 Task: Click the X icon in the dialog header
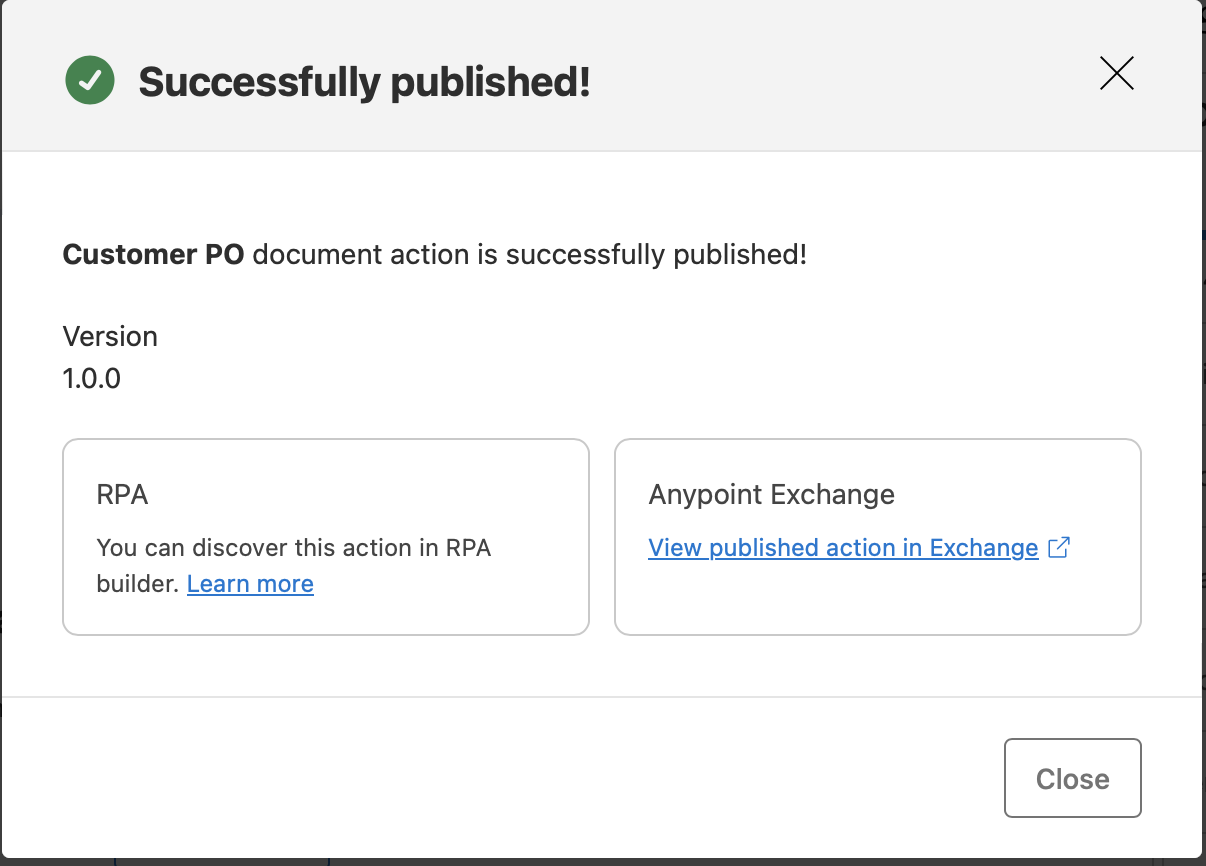tap(1116, 73)
